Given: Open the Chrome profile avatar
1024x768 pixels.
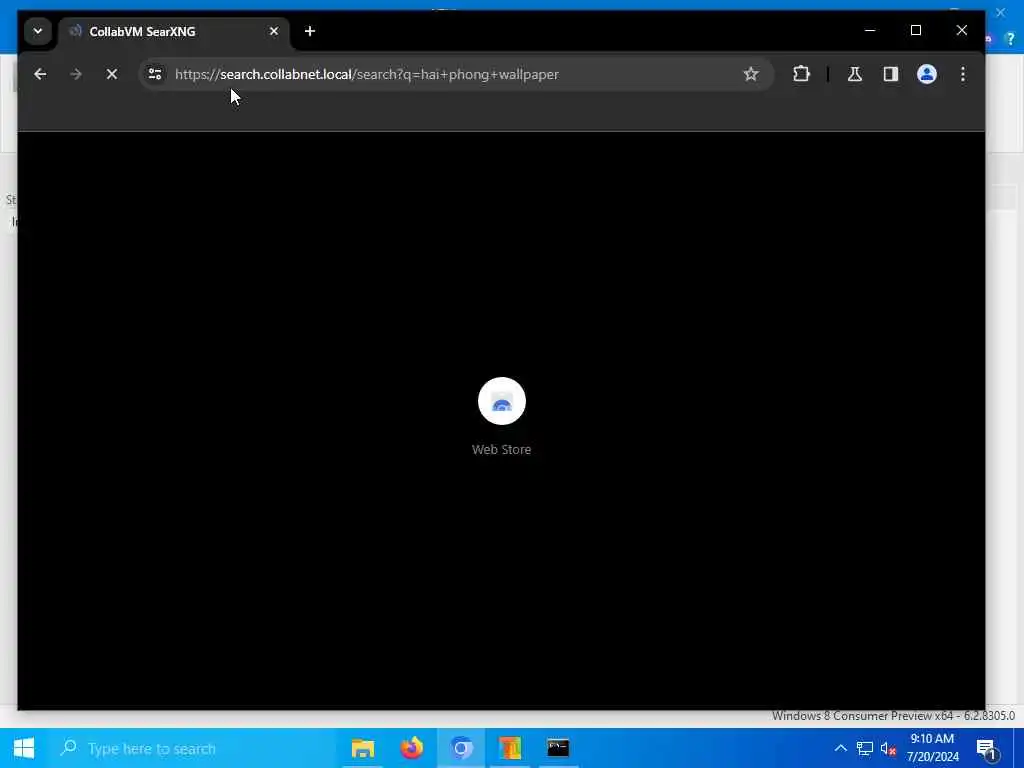Looking at the screenshot, I should [x=927, y=74].
